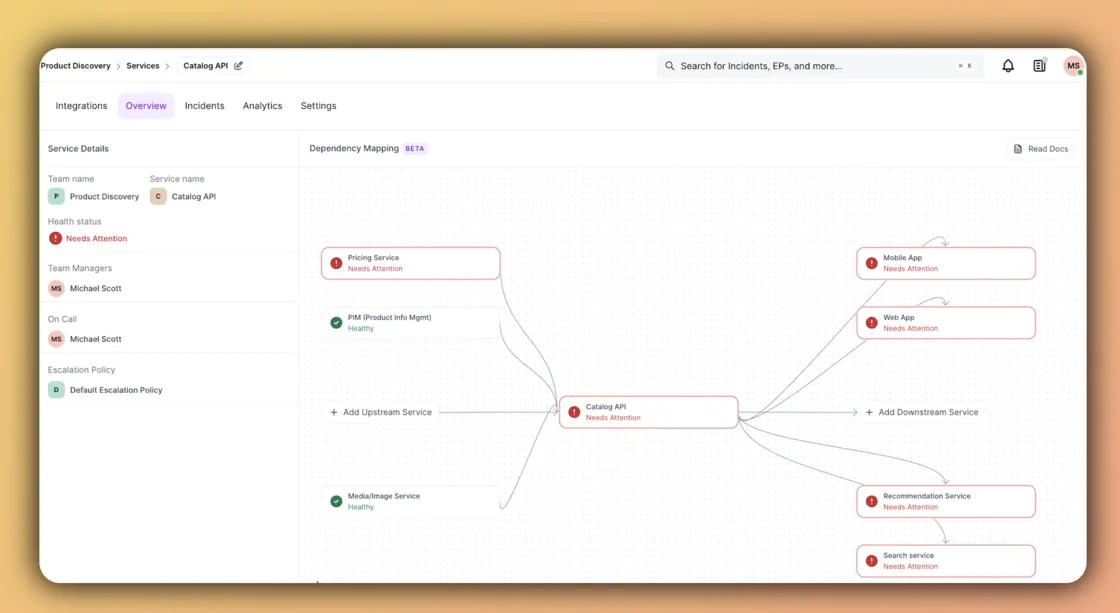
Task: Click Add Downstream Service
Action: pyautogui.click(x=921, y=412)
